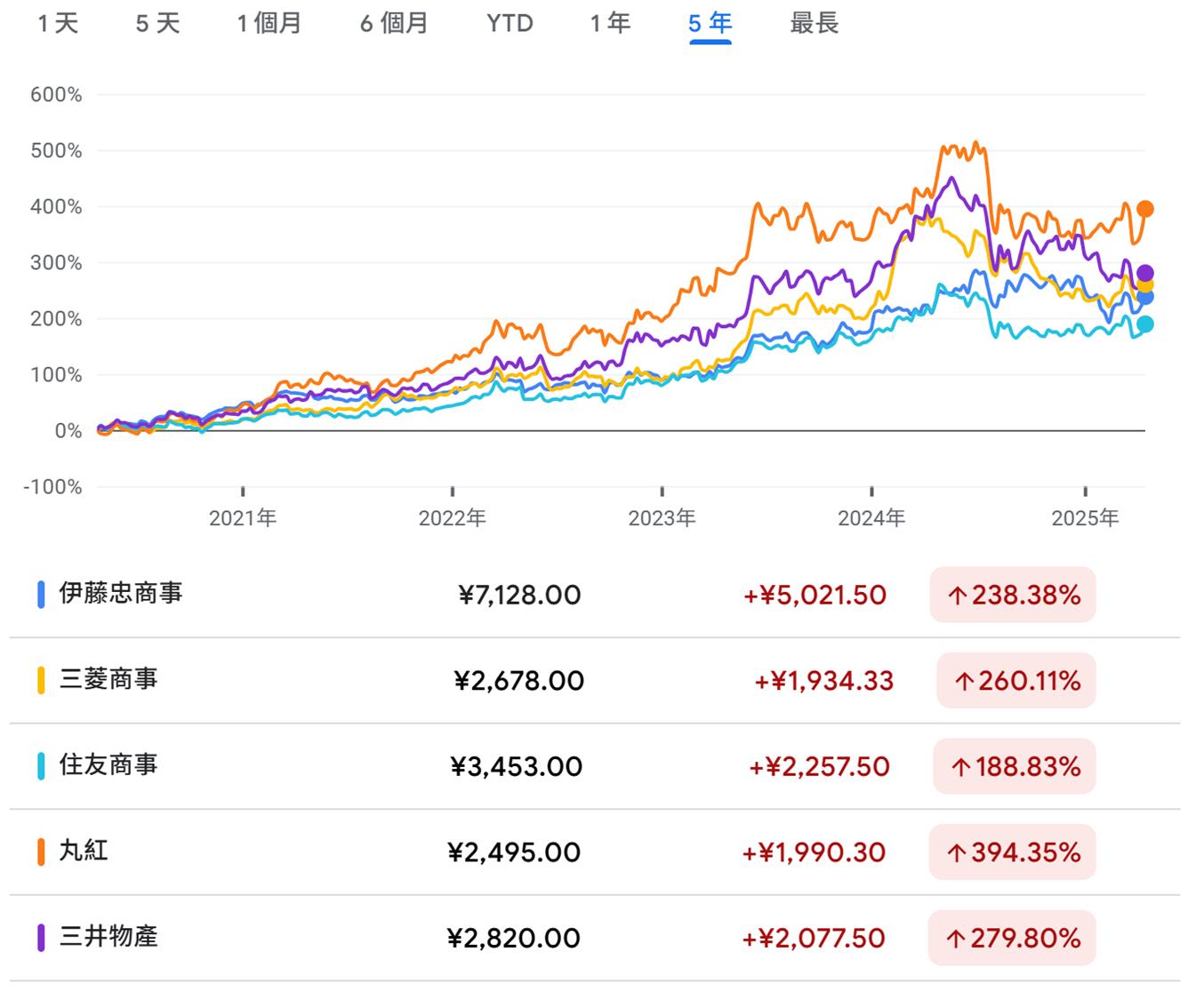Click the 2023年 marker on time axis
Image resolution: width=1204 pixels, height=1000 pixels.
(662, 517)
